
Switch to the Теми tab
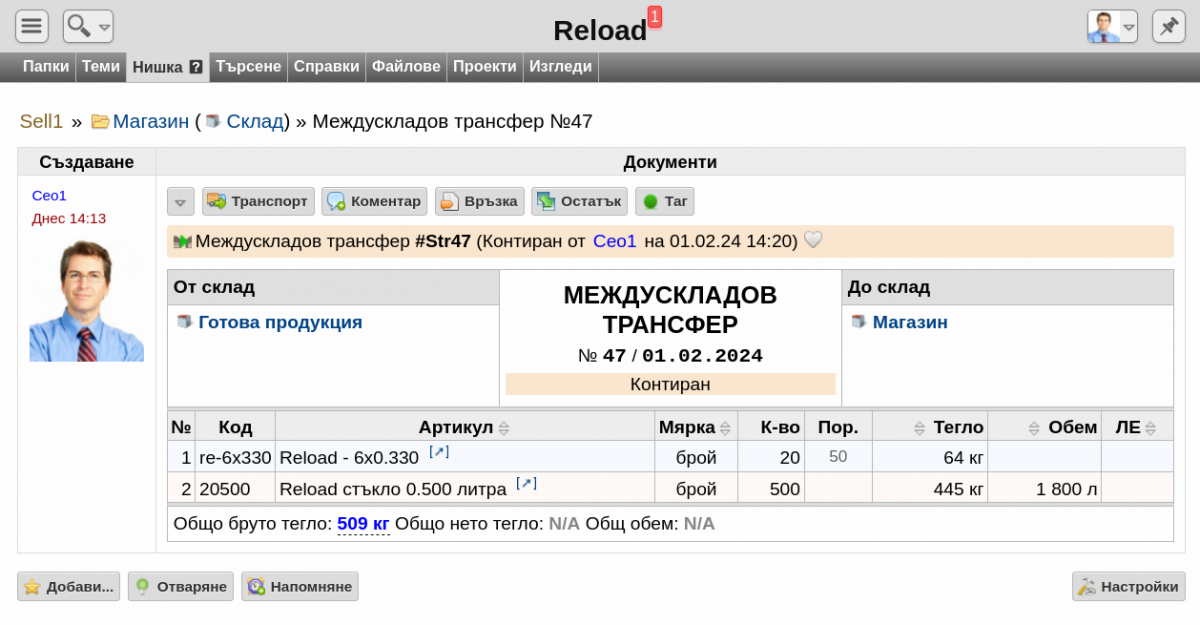101,67
